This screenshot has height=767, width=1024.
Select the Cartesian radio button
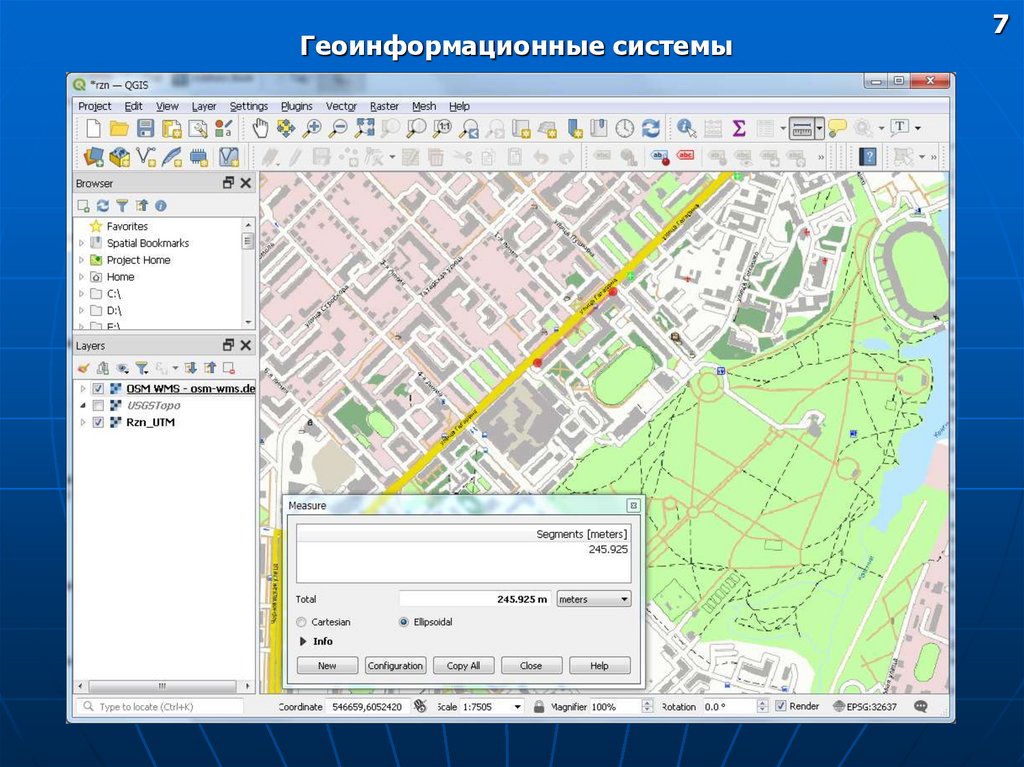[x=302, y=622]
